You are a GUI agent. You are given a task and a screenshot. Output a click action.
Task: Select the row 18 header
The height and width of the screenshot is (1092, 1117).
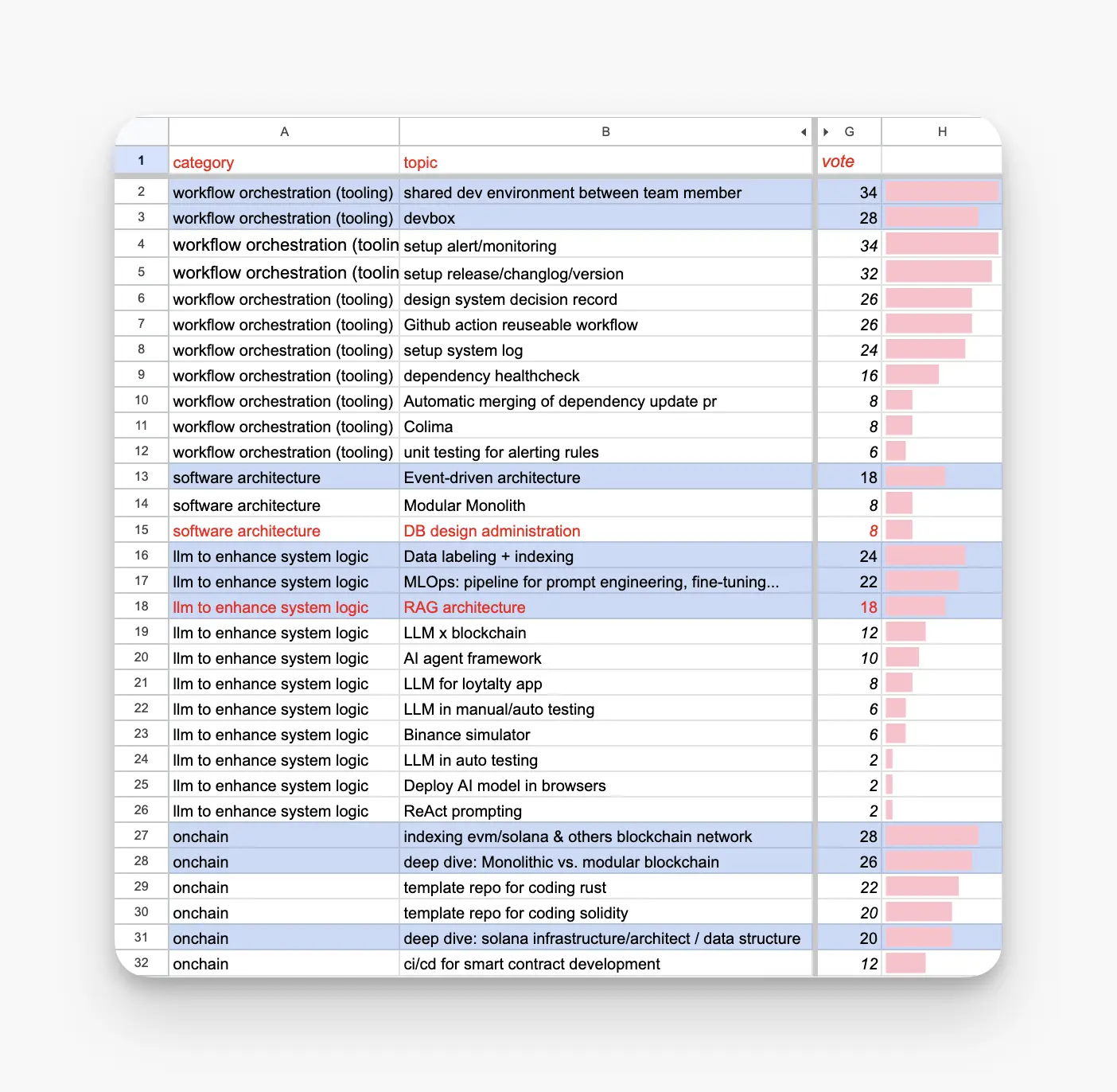tap(142, 606)
